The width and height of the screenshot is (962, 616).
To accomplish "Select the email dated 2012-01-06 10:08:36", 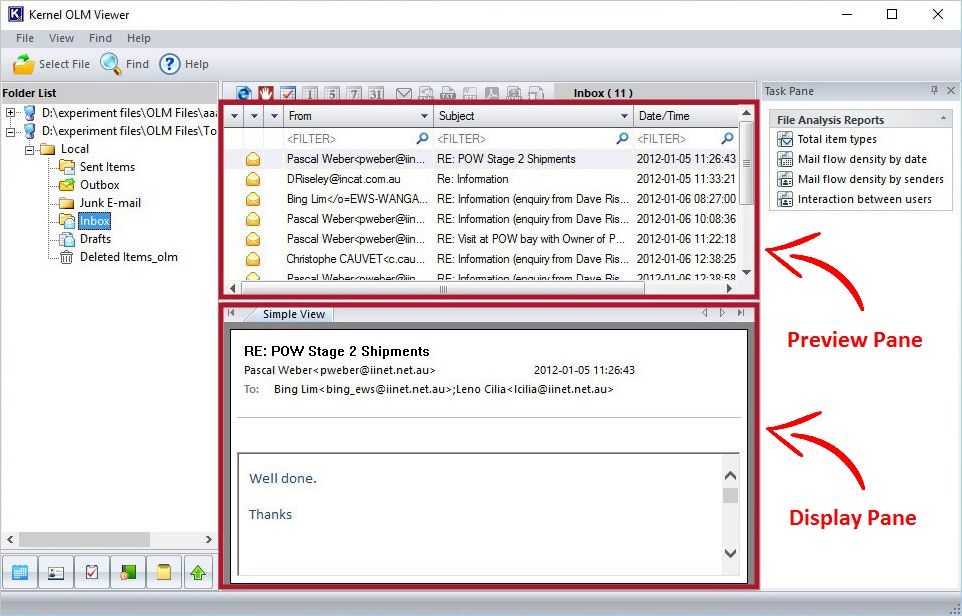I will (x=480, y=219).
